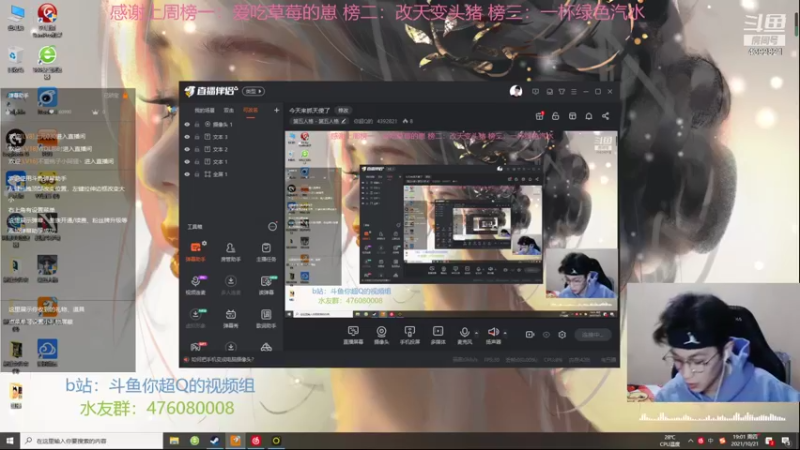Select the 文本 3 source row
Viewport: 800px width, 450px height.
click(232, 137)
